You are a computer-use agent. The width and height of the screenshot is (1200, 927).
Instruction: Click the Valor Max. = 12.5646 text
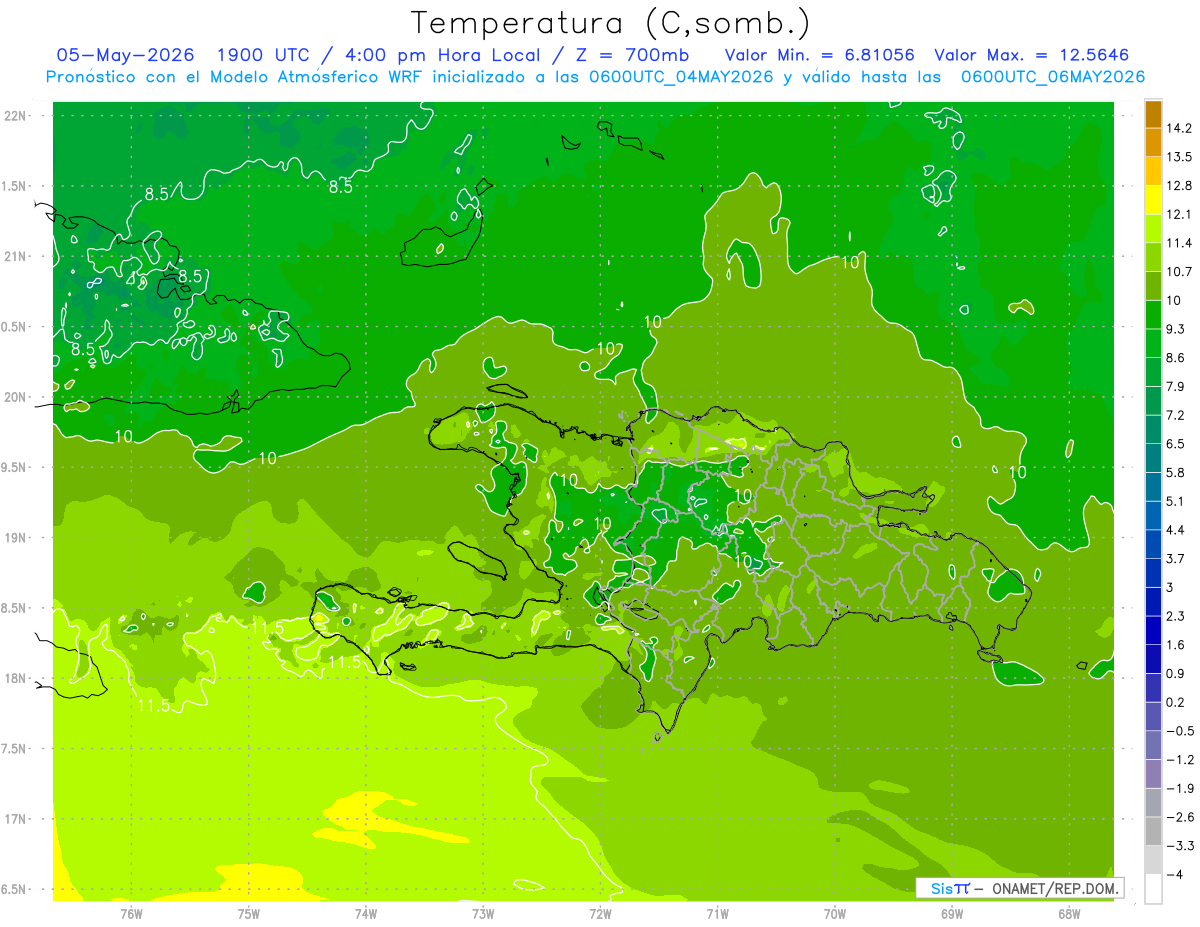coord(1036,55)
